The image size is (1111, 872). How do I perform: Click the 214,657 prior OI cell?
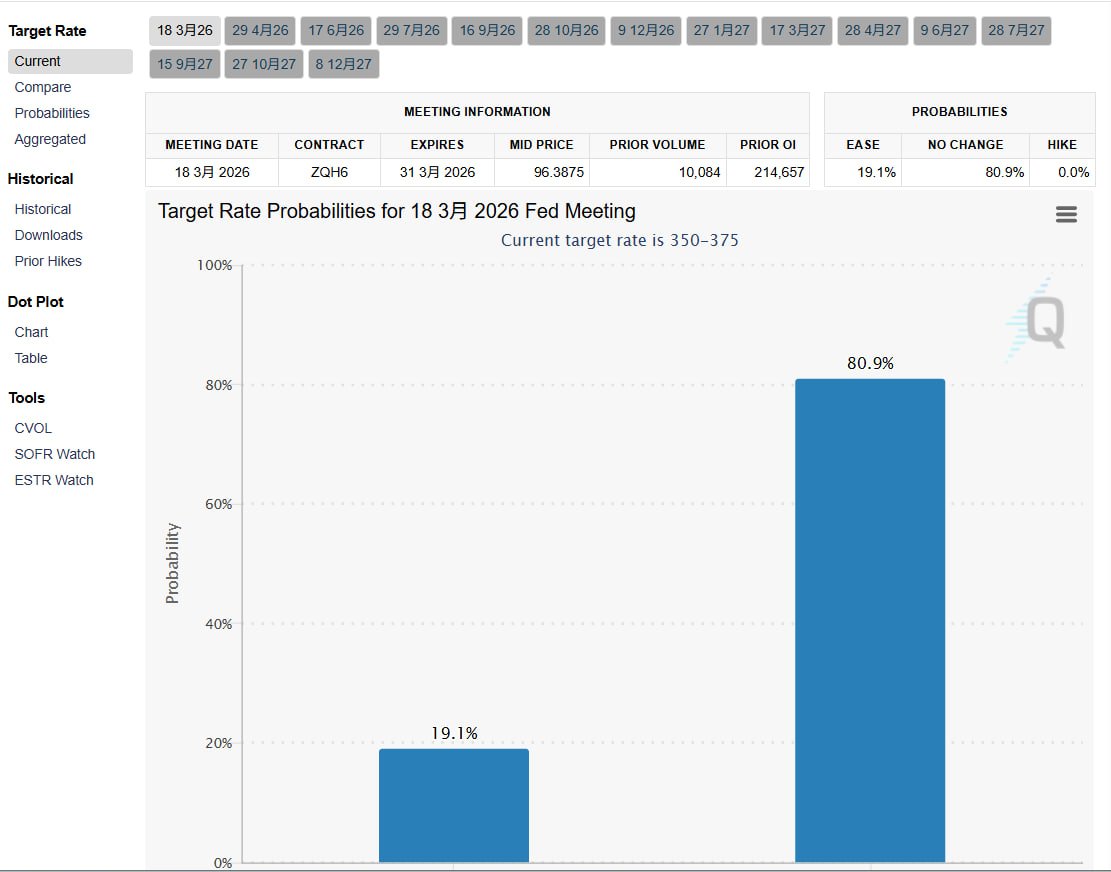tap(768, 172)
